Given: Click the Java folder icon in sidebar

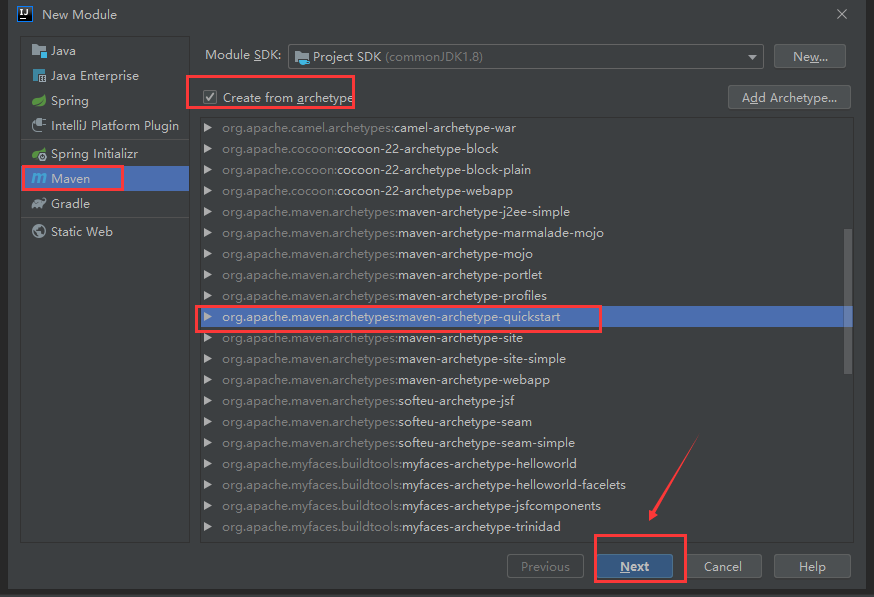Looking at the screenshot, I should pyautogui.click(x=39, y=51).
